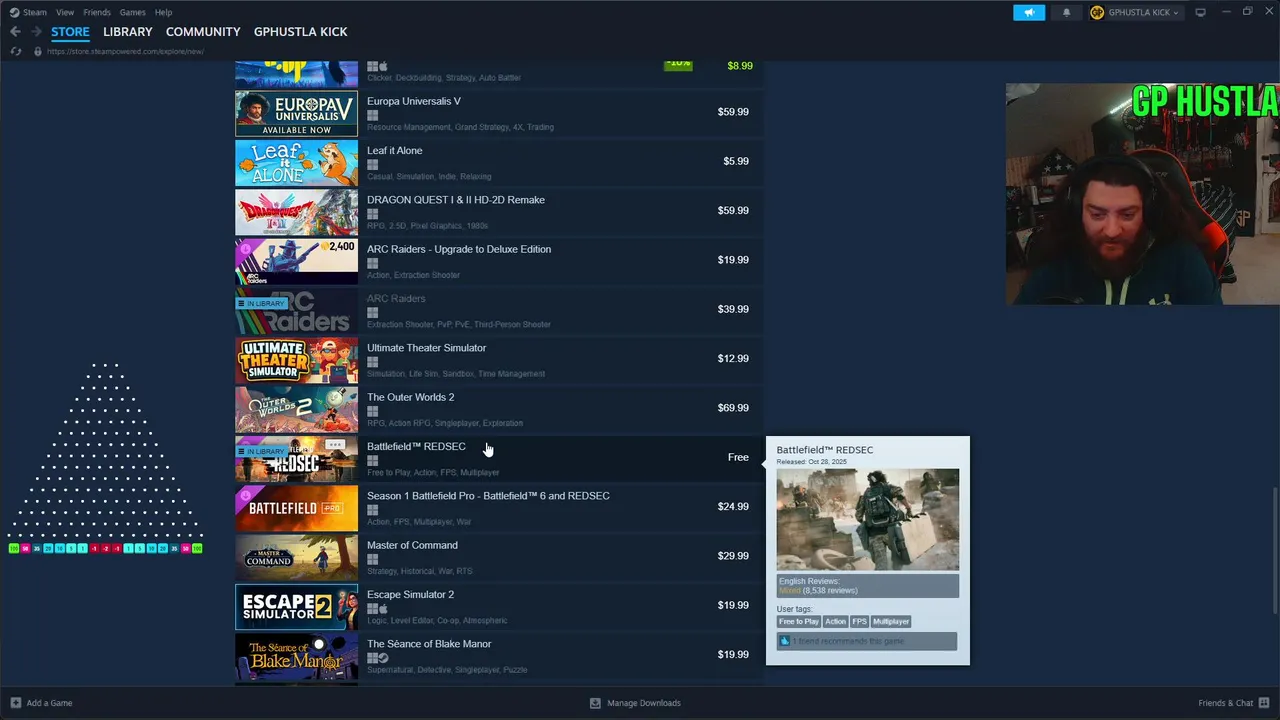Click the $69.99 Outer Worlds 2 price

(733, 408)
